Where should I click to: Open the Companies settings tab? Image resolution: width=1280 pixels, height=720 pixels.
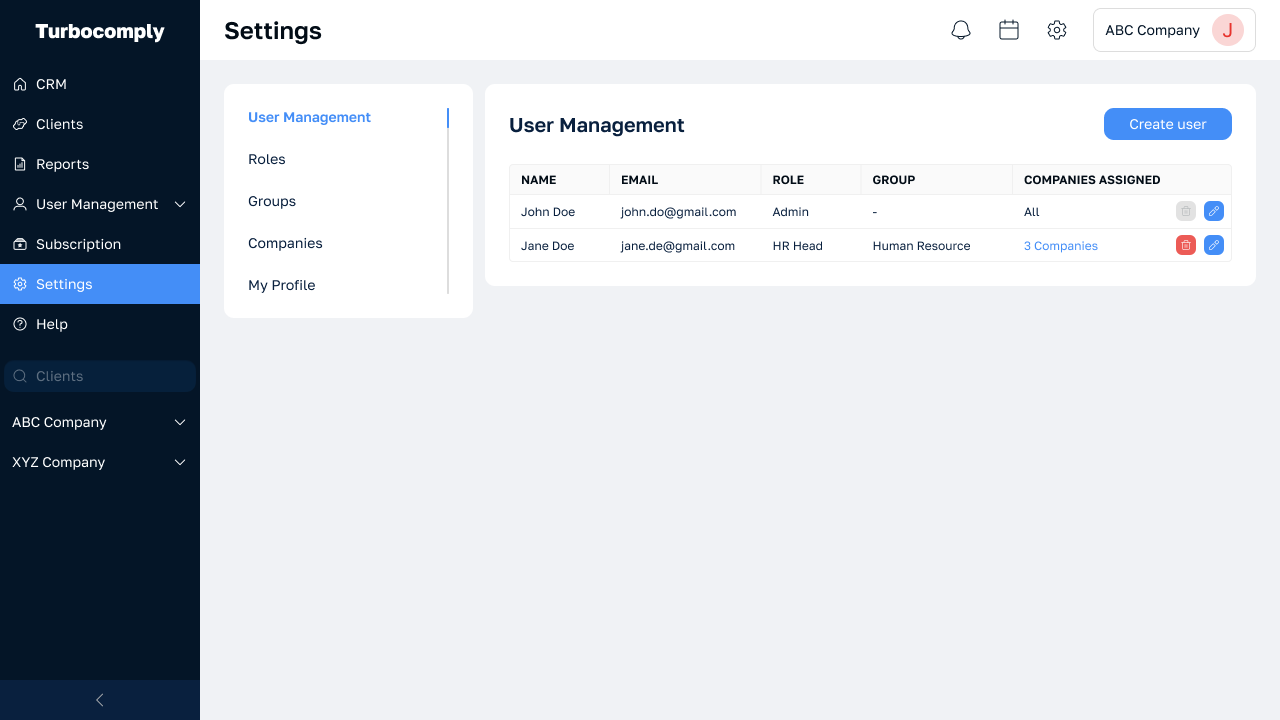285,243
